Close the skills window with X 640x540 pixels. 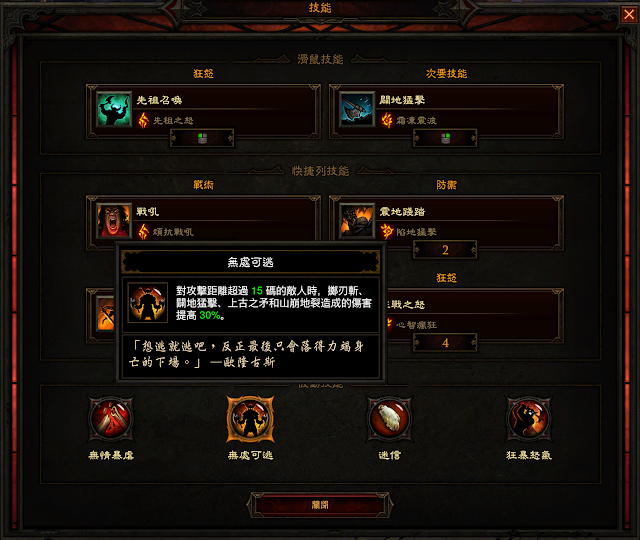629,15
